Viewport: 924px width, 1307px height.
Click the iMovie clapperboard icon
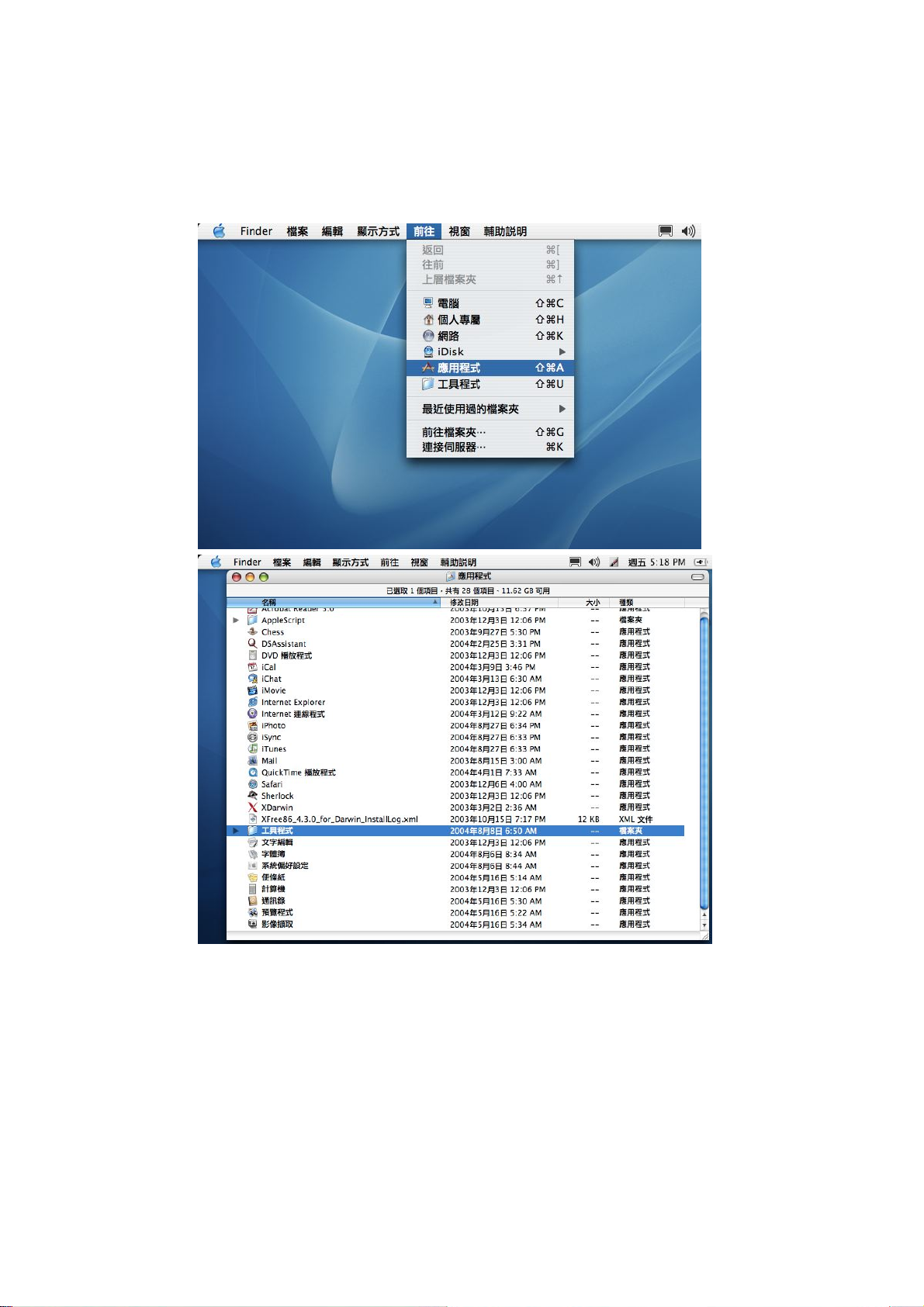point(252,690)
